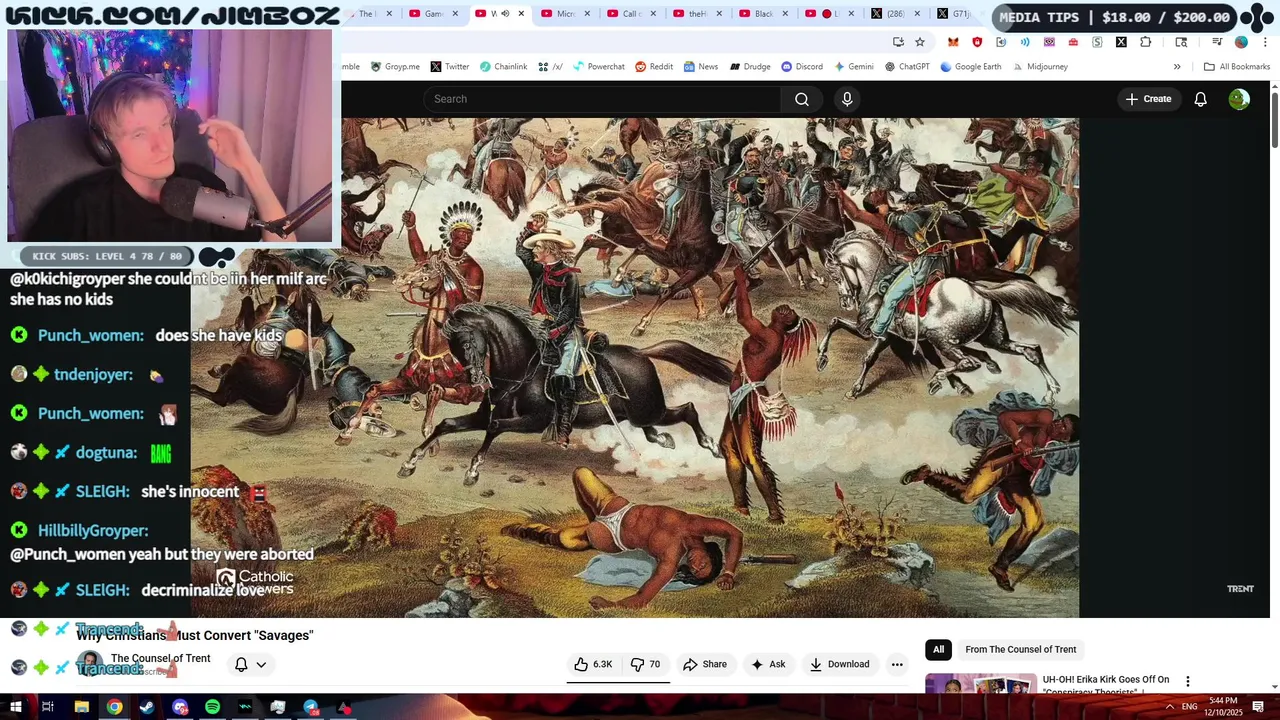The width and height of the screenshot is (1280, 720).
Task: Open the Discord bookmark
Action: (x=802, y=67)
